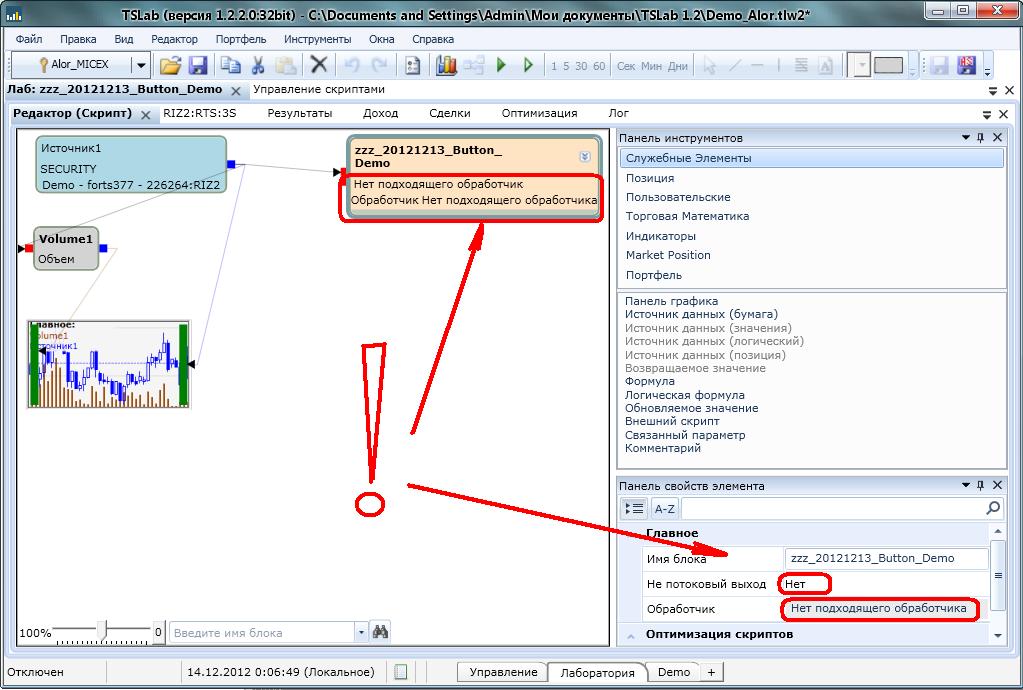
Task: Click the open folder icon in toolbar
Action: click(171, 65)
